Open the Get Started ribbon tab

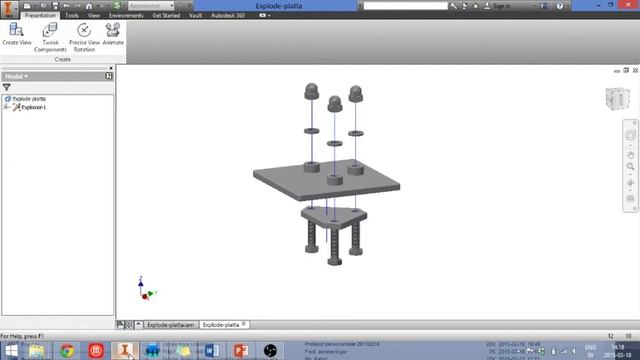pos(166,16)
